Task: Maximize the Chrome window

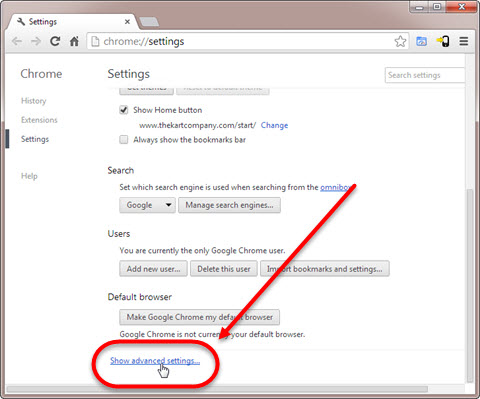Action: click(x=437, y=6)
